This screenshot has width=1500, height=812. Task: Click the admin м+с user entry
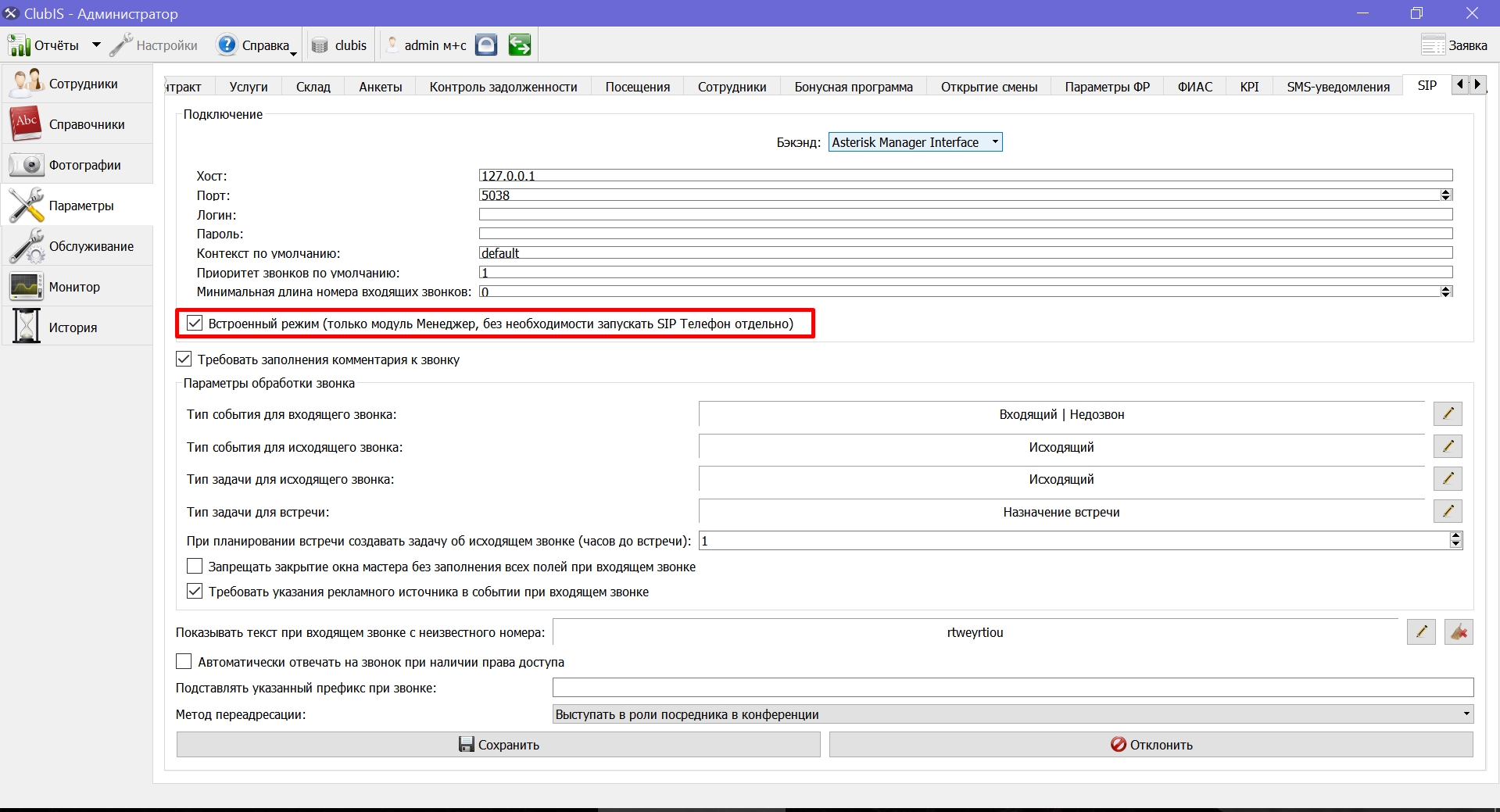pyautogui.click(x=427, y=45)
